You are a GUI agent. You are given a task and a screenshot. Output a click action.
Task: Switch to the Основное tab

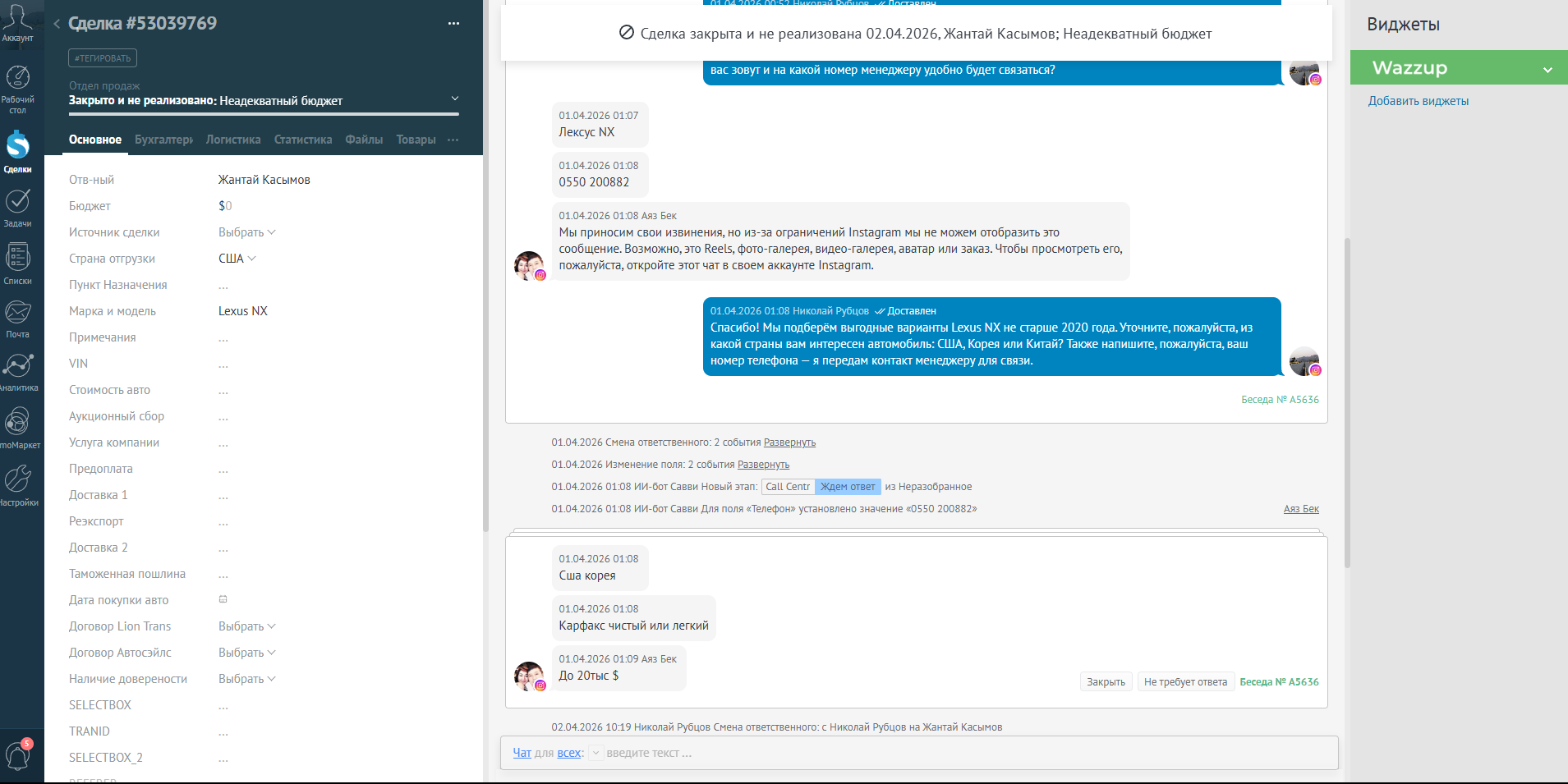tap(95, 140)
